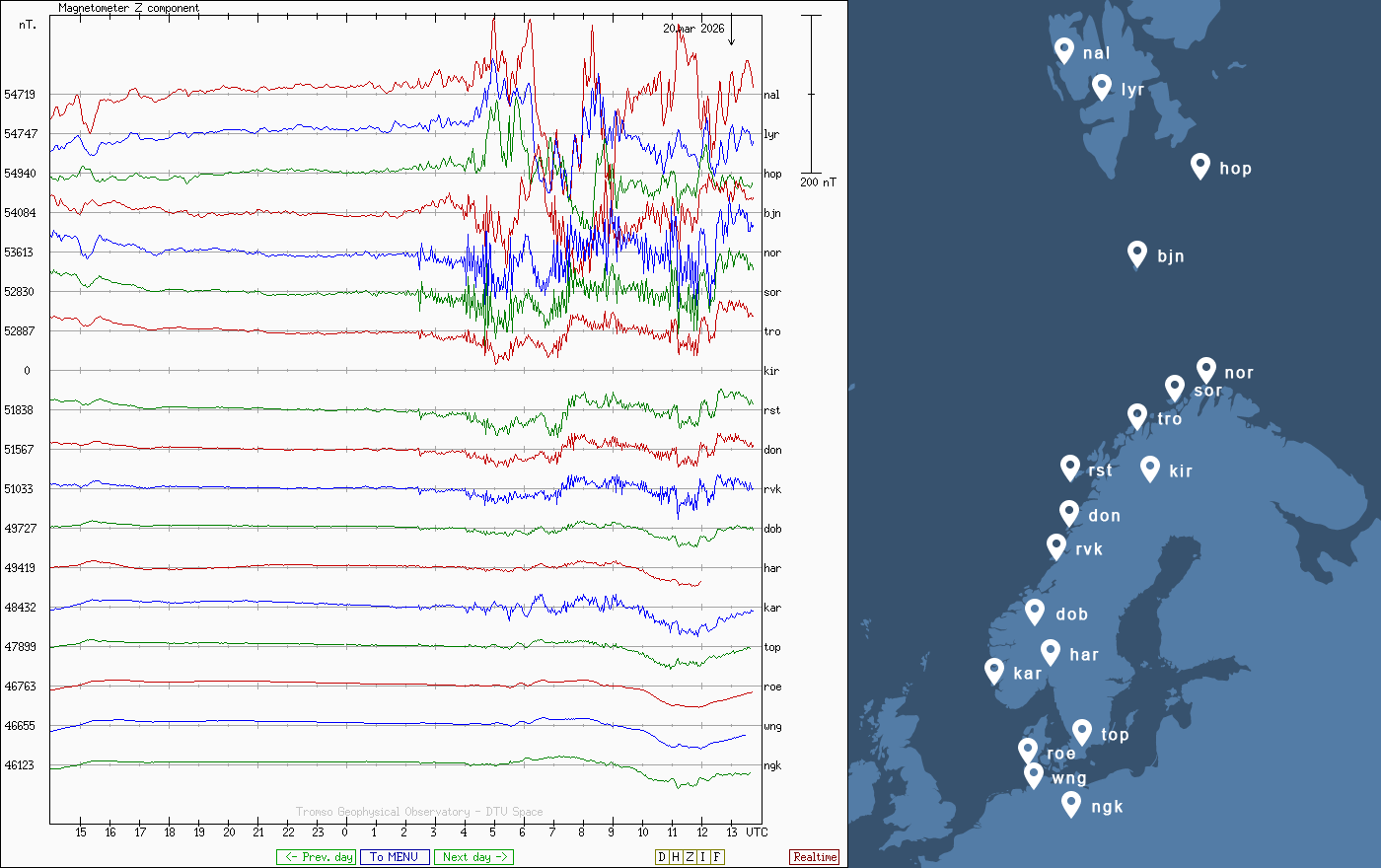Select the rst map pin marker
This screenshot has width=1381, height=868.
[x=1070, y=468]
